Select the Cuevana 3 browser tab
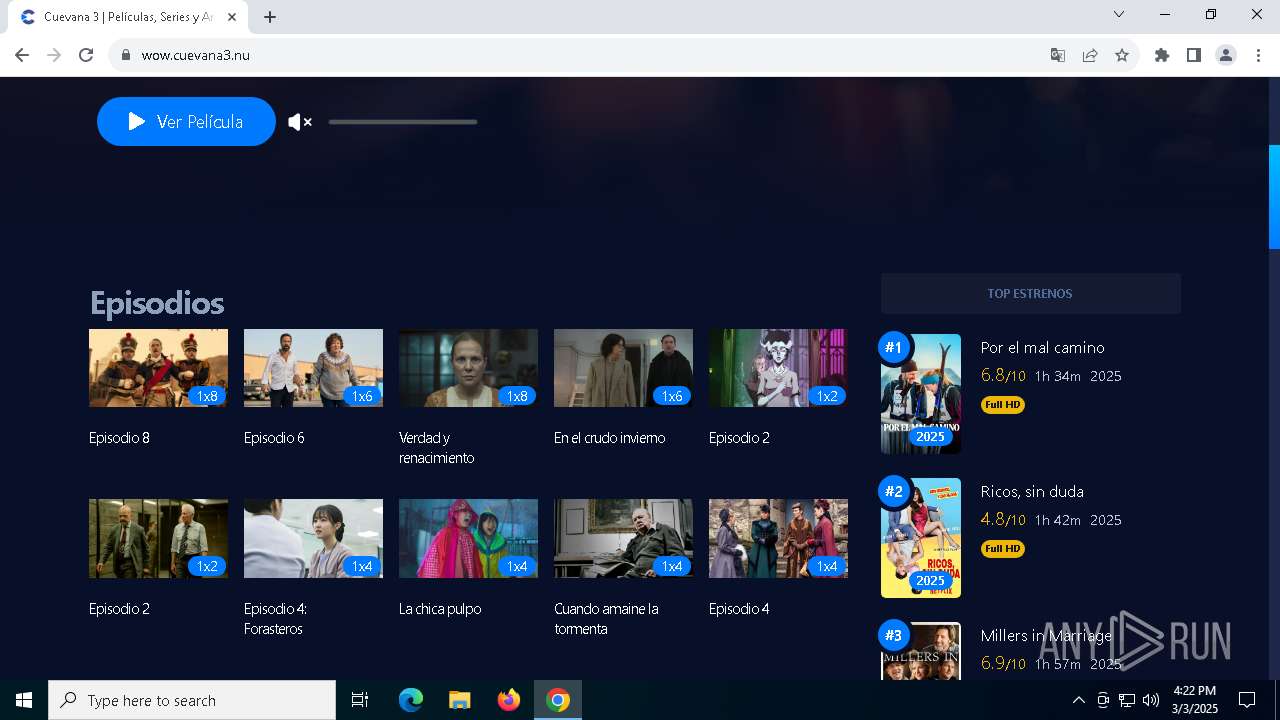This screenshot has width=1280, height=720. 128,17
